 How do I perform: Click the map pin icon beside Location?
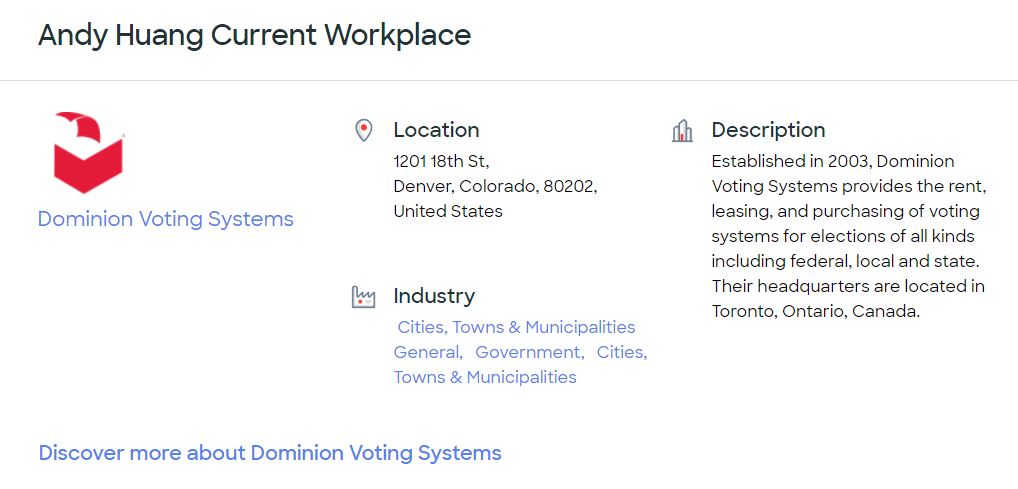[364, 130]
